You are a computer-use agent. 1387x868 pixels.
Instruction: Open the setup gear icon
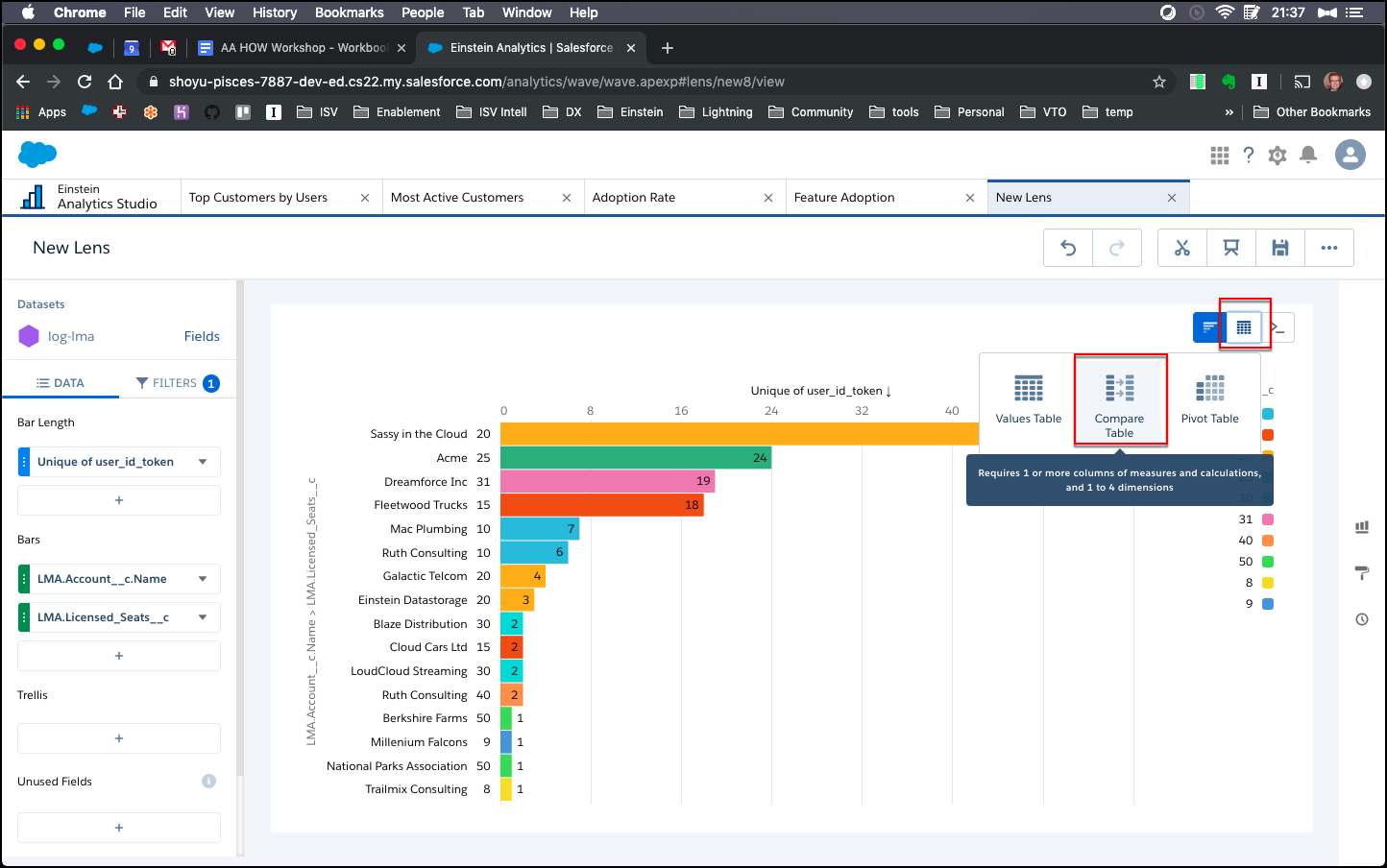coord(1277,155)
